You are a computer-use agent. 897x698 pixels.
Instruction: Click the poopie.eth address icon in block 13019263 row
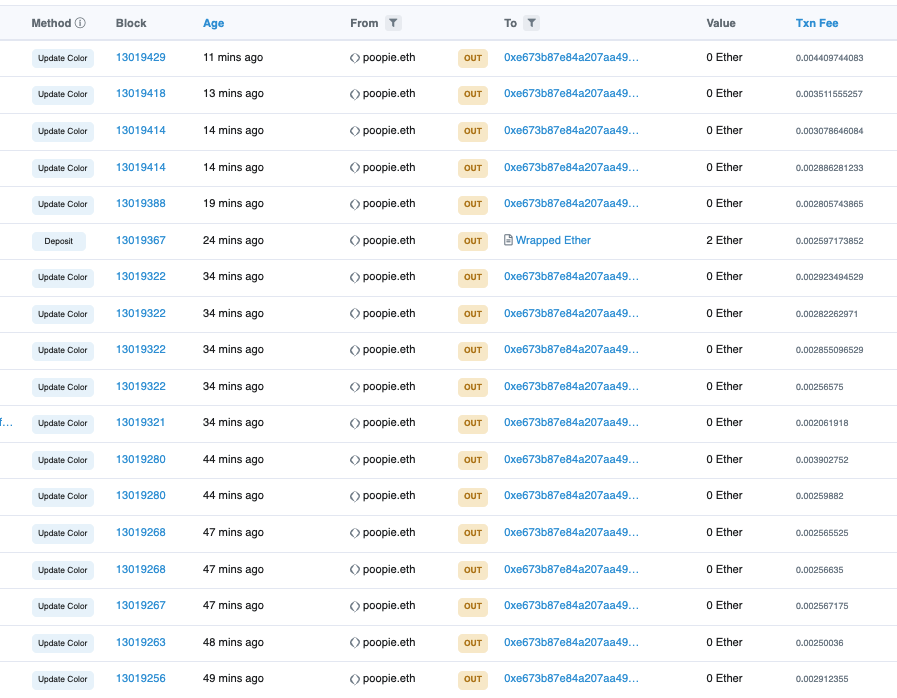[x=355, y=643]
